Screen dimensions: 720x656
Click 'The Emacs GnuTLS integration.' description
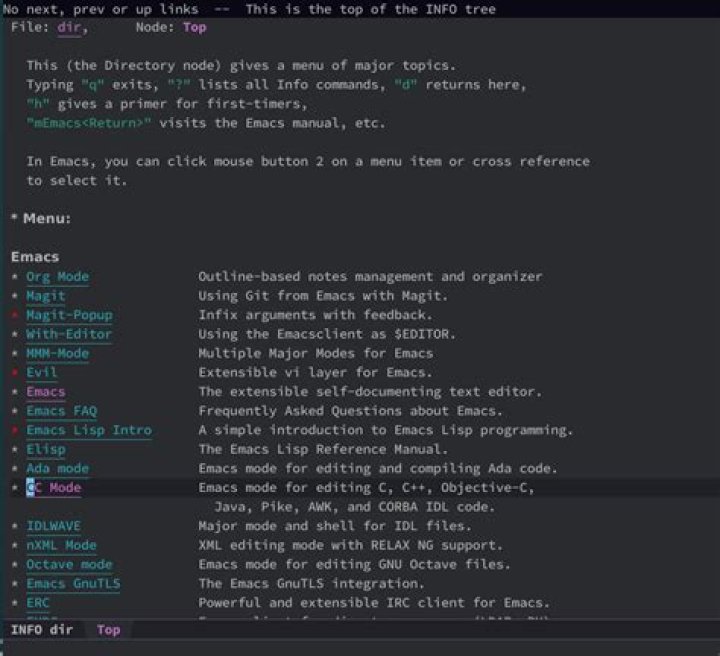311,584
